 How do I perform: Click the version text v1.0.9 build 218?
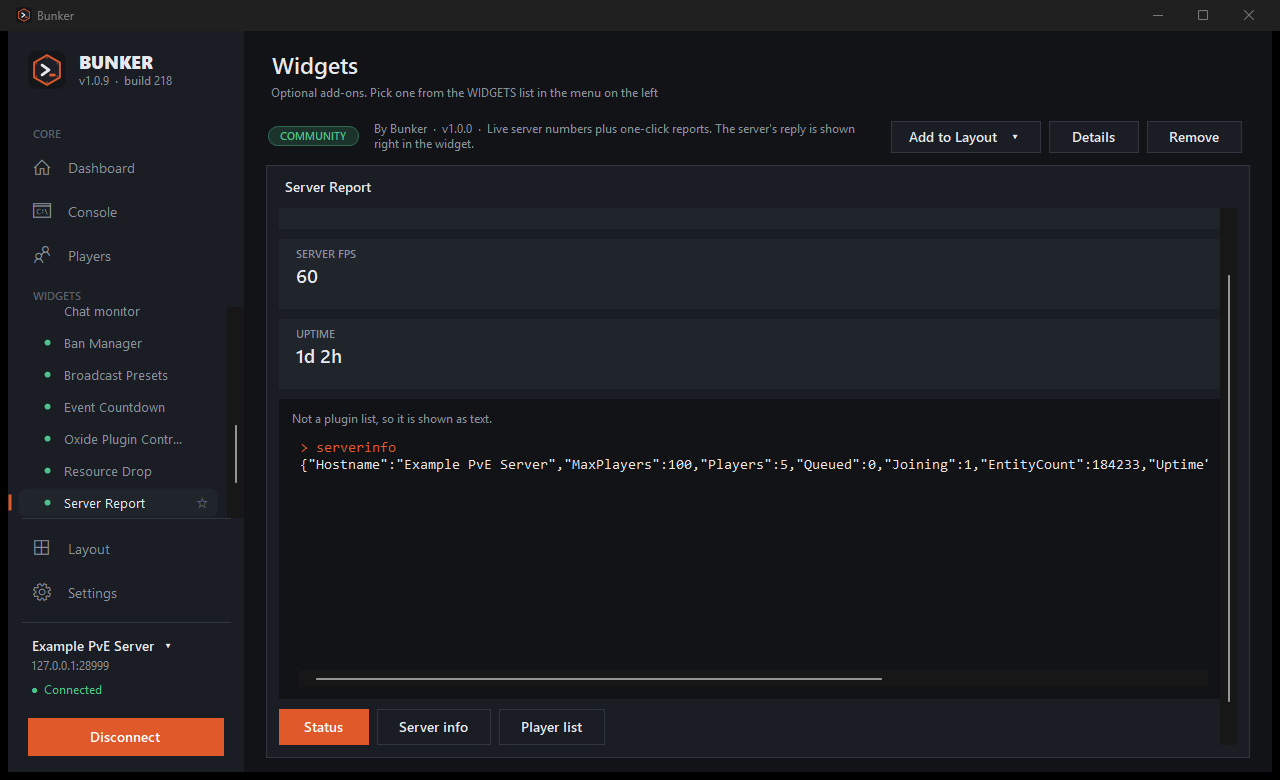(x=126, y=81)
